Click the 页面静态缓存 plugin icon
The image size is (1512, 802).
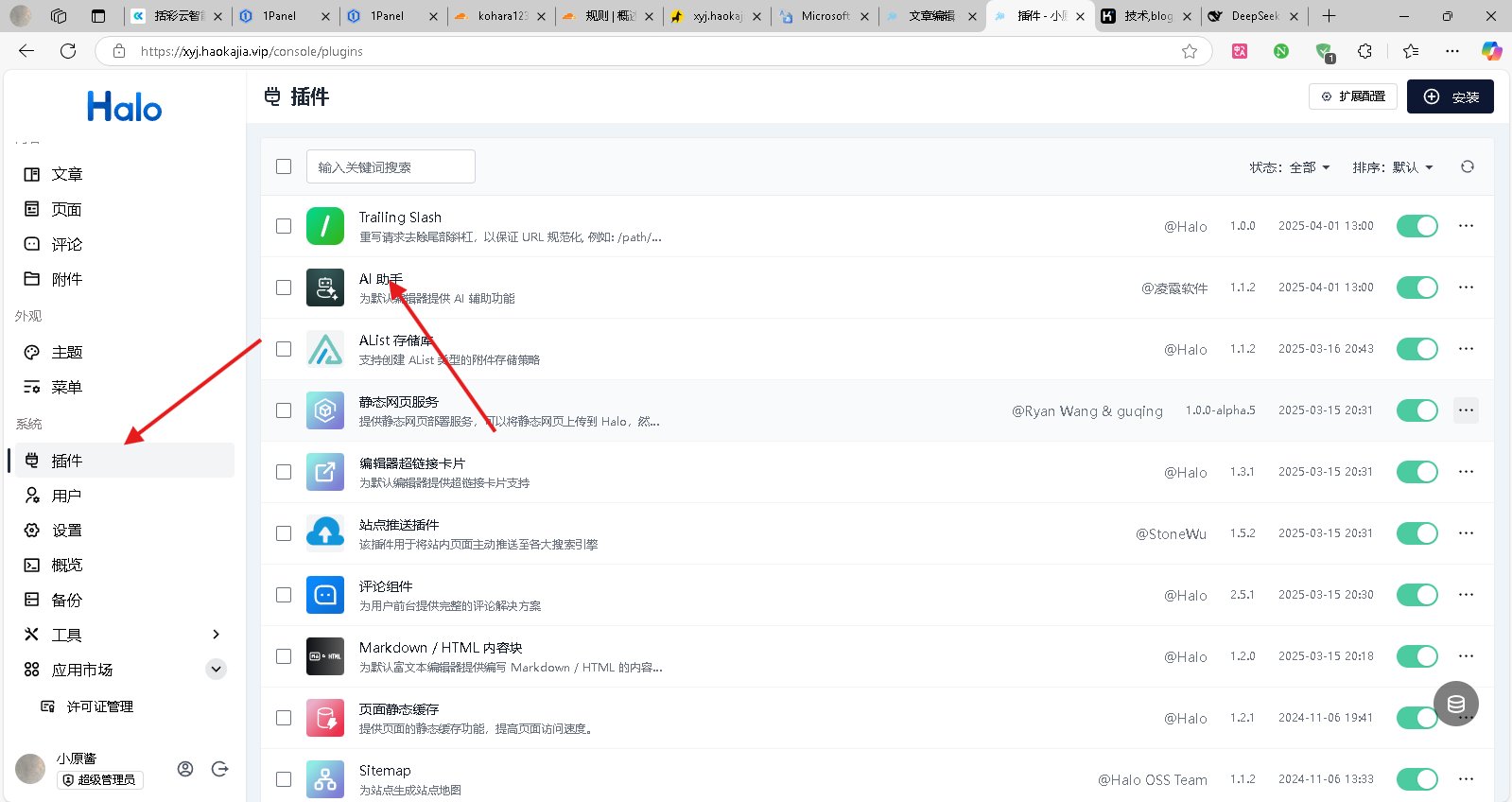tap(325, 718)
